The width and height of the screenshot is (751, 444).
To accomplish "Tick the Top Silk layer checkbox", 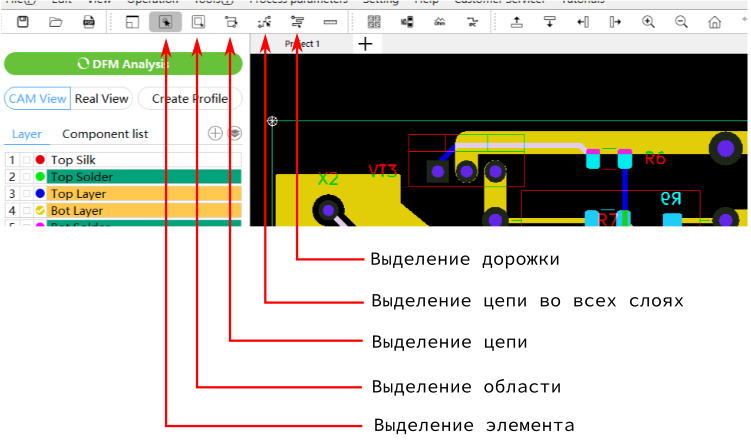I will (x=27, y=160).
